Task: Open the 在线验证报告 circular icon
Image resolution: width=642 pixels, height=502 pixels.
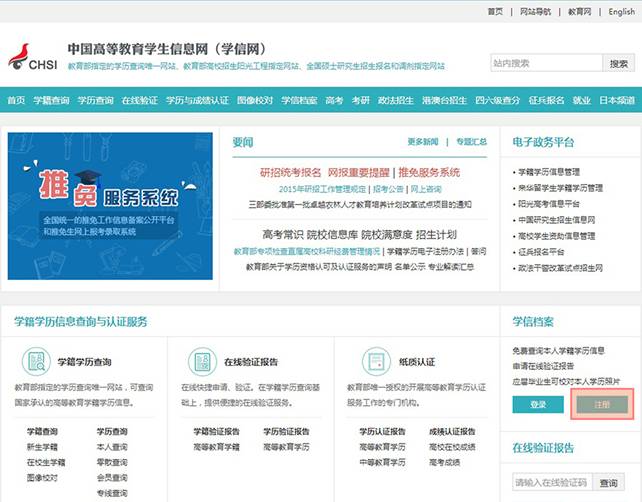Action: coord(202,362)
